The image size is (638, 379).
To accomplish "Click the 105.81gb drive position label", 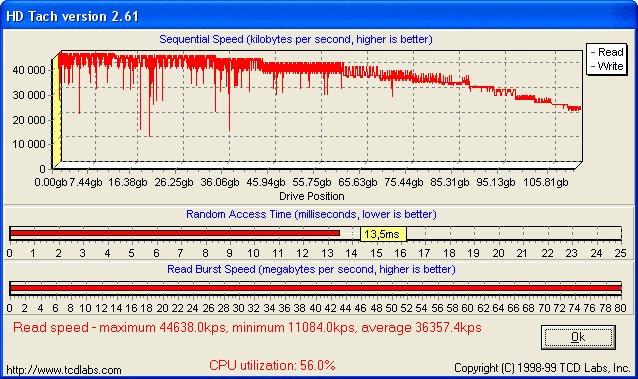I will click(545, 182).
